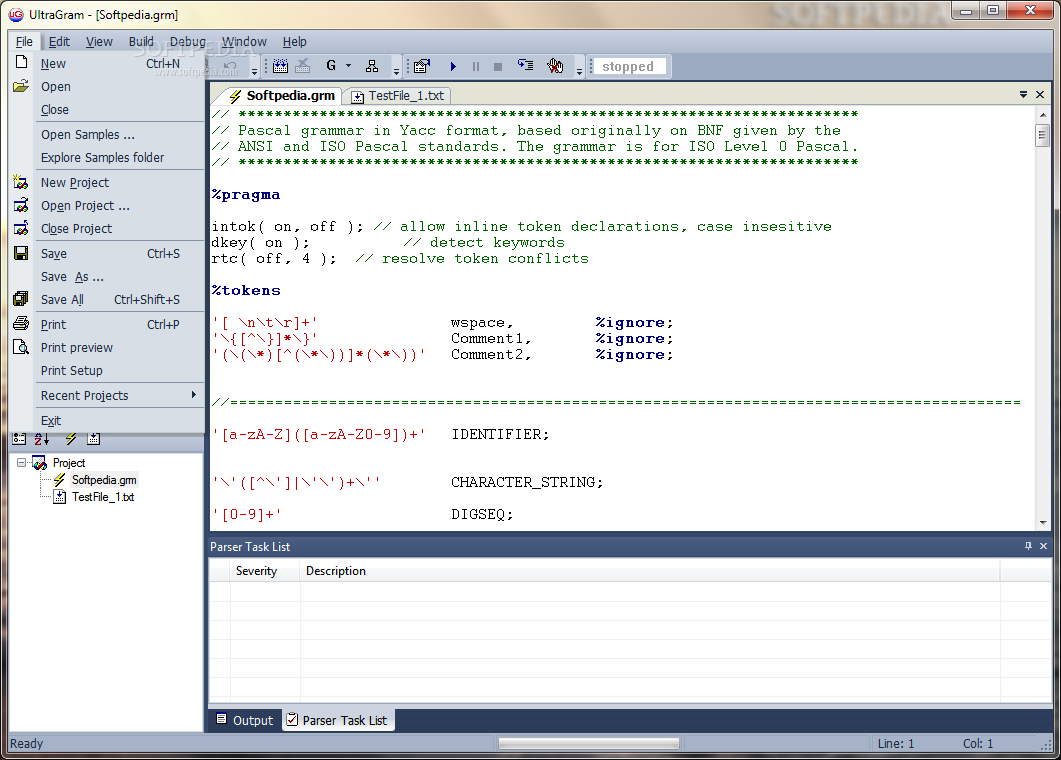Select Open Samples ... menu entry

point(108,135)
